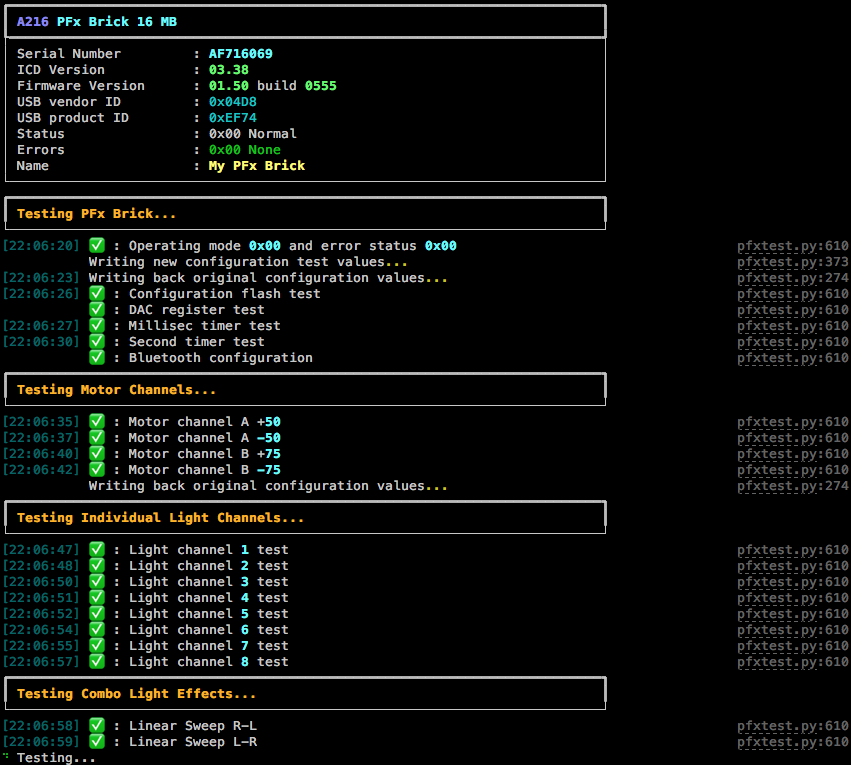Click firmware version 01.50
The width and height of the screenshot is (851, 765).
pyautogui.click(x=228, y=86)
